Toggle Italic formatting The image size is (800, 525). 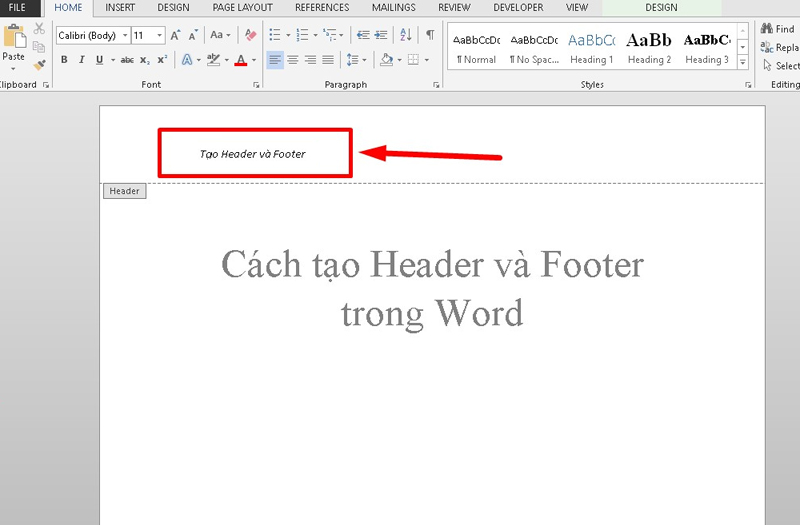click(x=82, y=60)
